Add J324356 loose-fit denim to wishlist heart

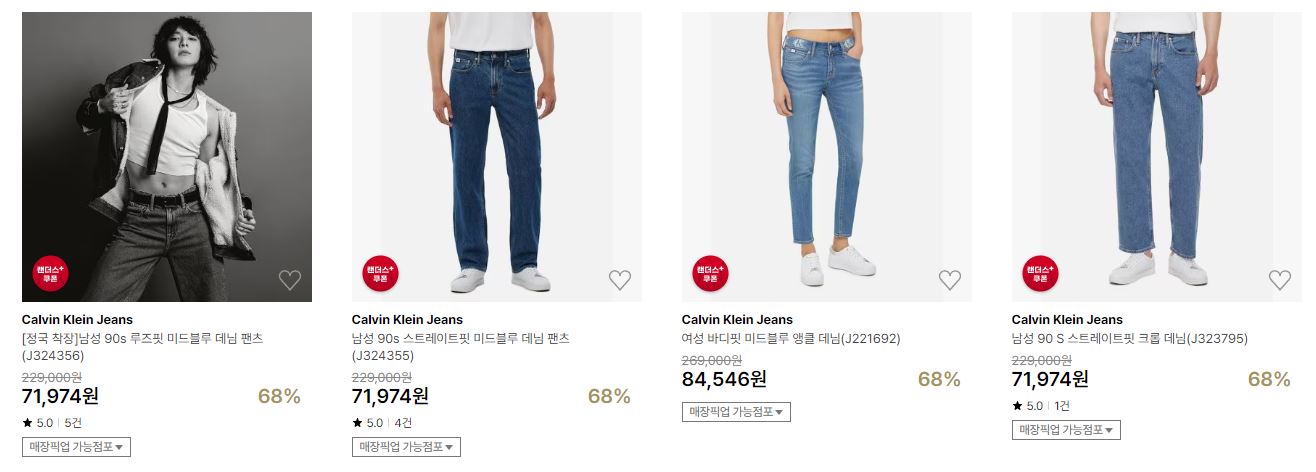(290, 280)
